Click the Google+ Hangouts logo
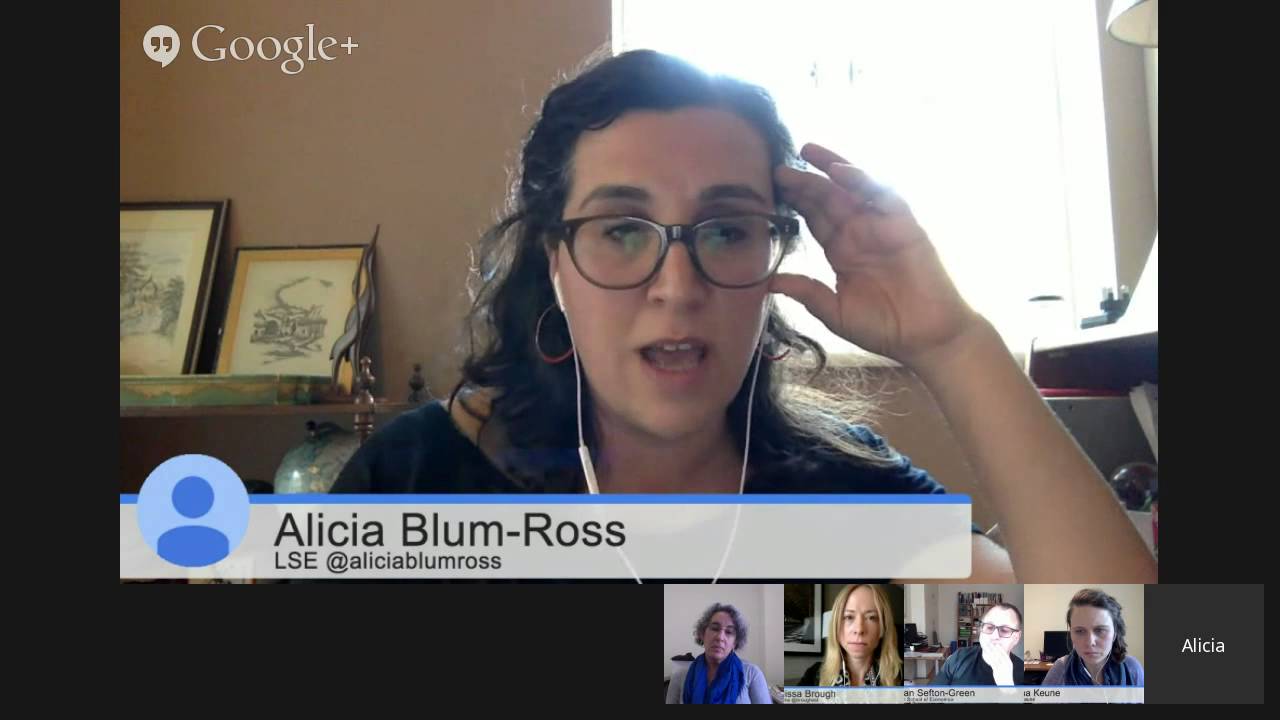The image size is (1280, 720). [x=250, y=47]
